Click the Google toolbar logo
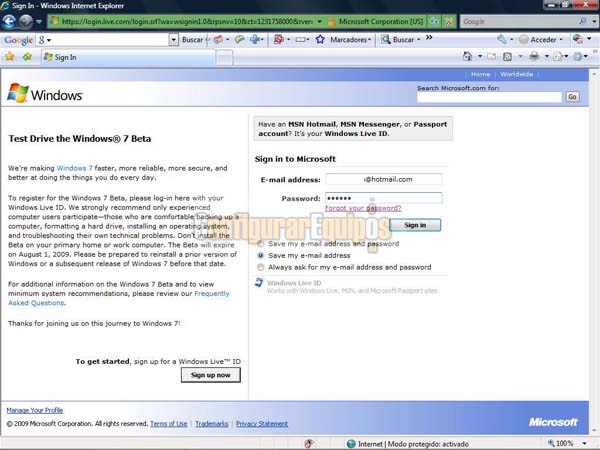 [x=18, y=40]
